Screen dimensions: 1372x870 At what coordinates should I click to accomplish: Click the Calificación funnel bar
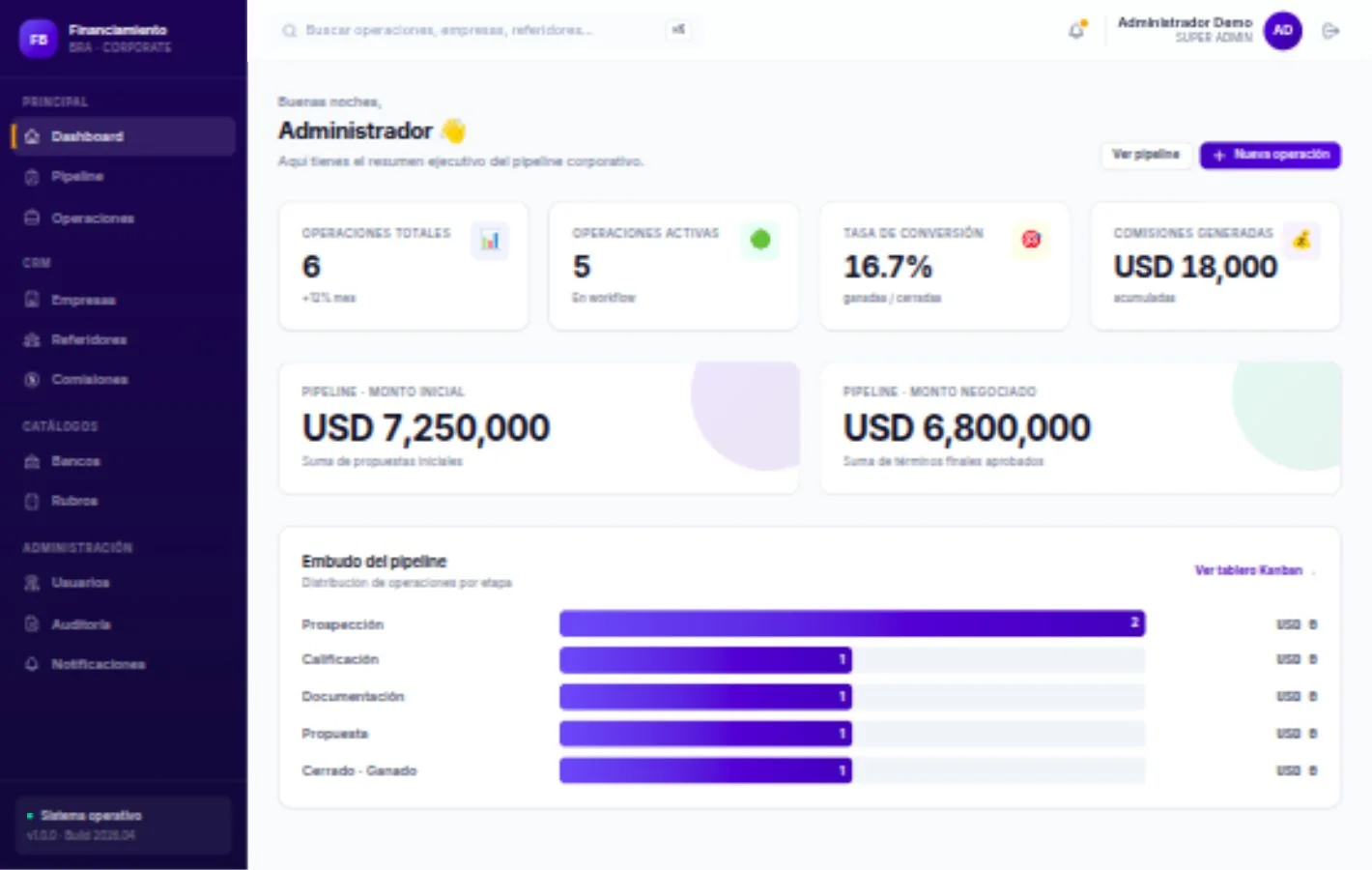pyautogui.click(x=705, y=659)
